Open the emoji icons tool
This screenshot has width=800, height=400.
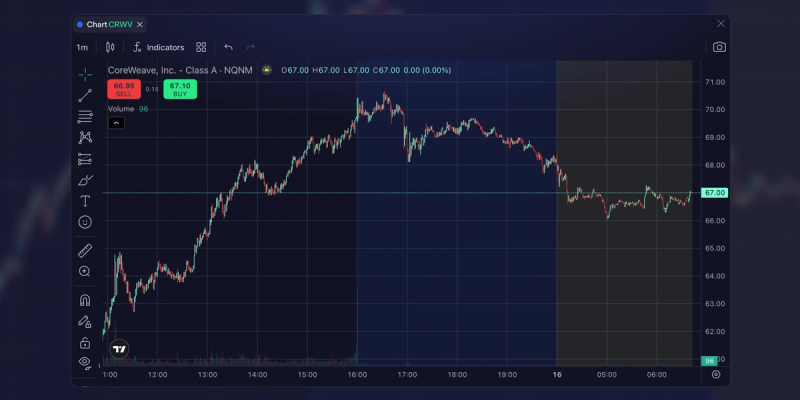tap(85, 222)
